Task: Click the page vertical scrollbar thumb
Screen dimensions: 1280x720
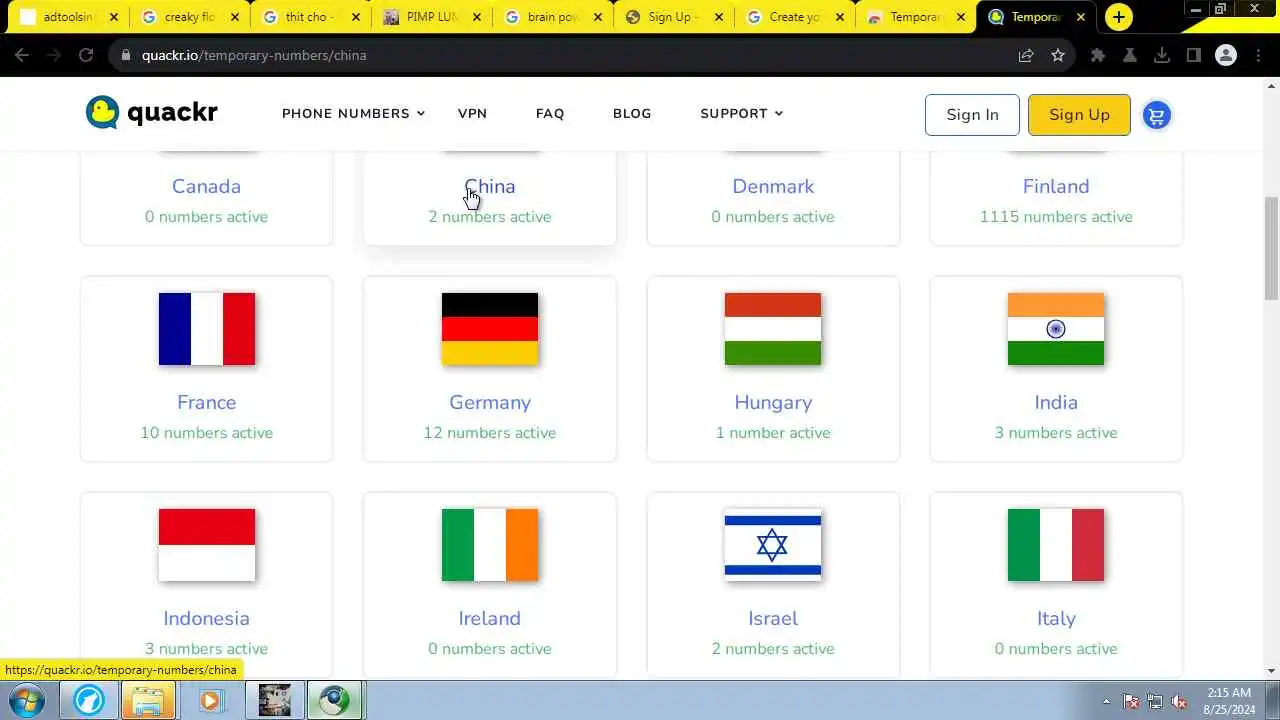Action: tap(1271, 247)
